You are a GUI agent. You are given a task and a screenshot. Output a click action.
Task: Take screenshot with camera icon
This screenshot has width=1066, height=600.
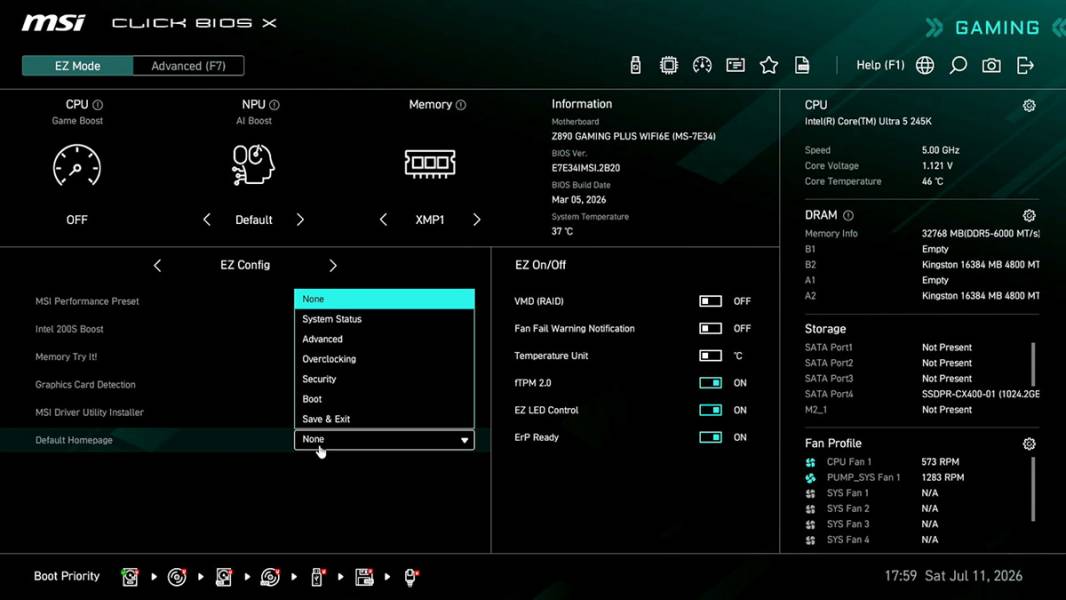coord(991,65)
